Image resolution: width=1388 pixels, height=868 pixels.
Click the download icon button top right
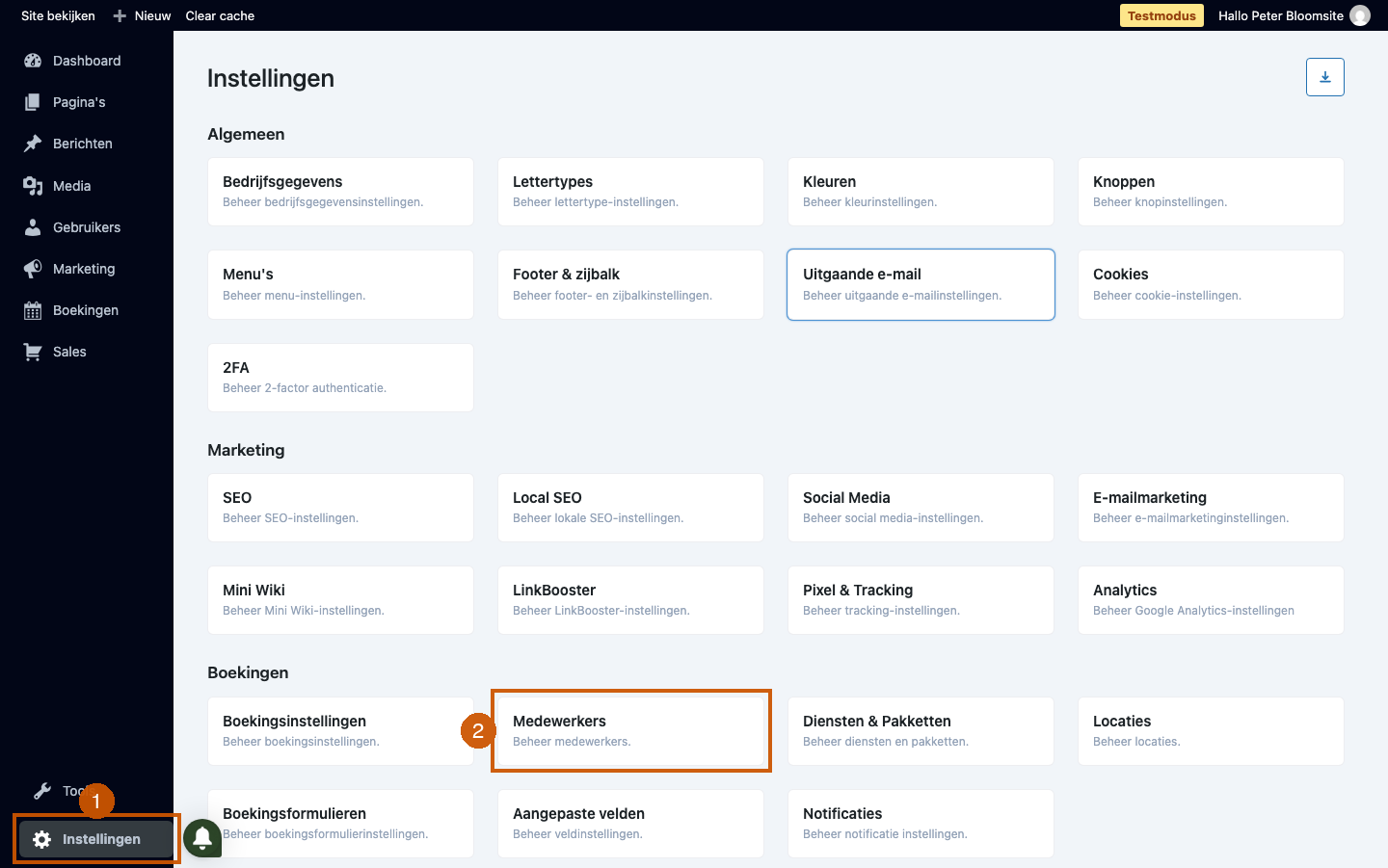1325,77
